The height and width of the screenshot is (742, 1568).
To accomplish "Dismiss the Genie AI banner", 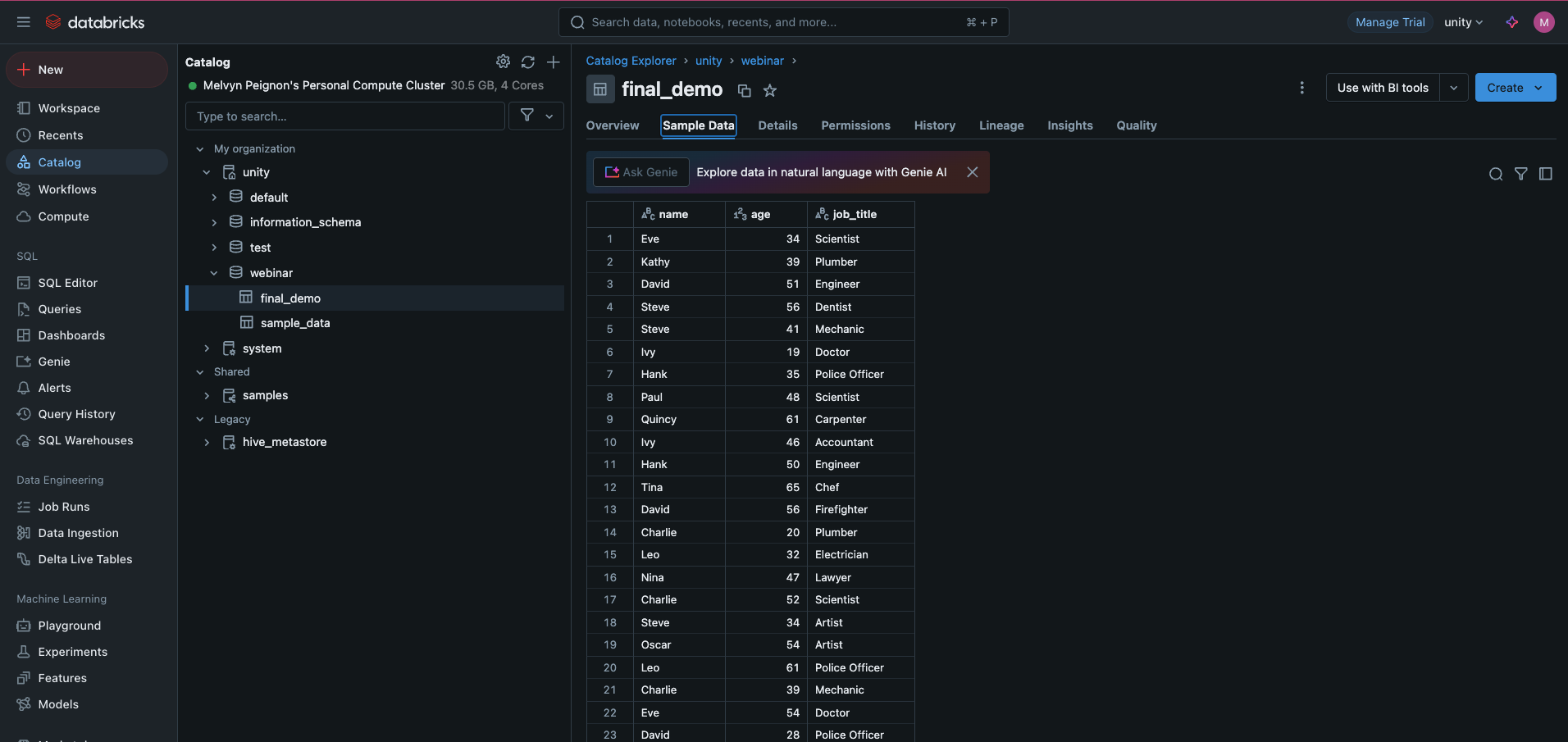I will pos(972,172).
